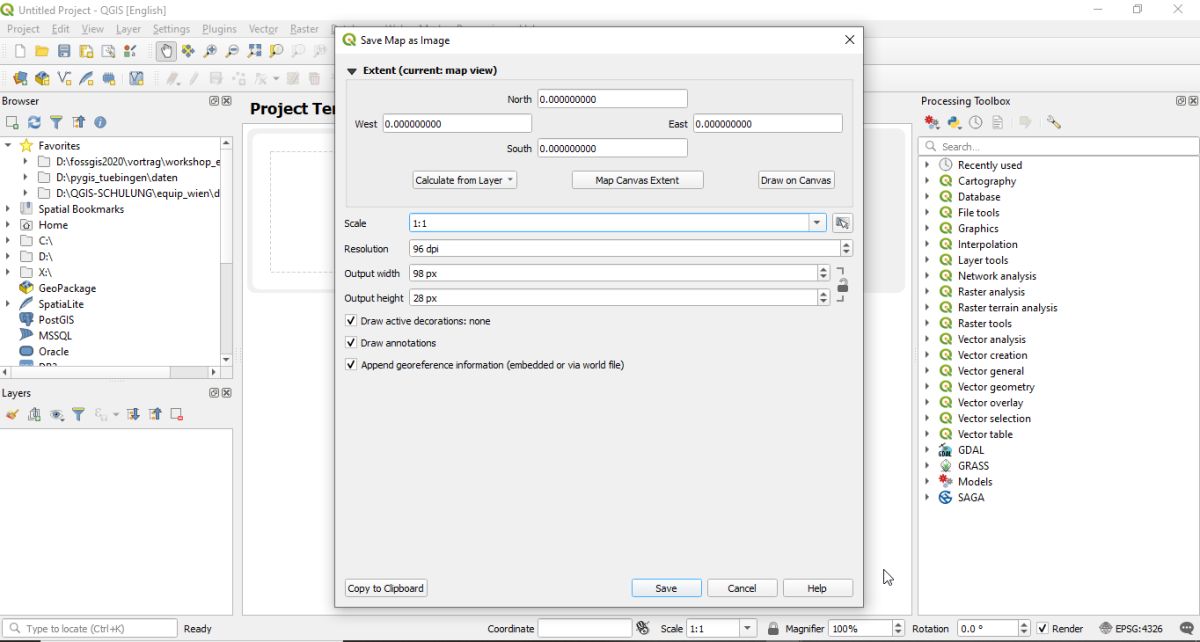
Task: Open Manage Map Themes eye icon
Action: pos(57,414)
